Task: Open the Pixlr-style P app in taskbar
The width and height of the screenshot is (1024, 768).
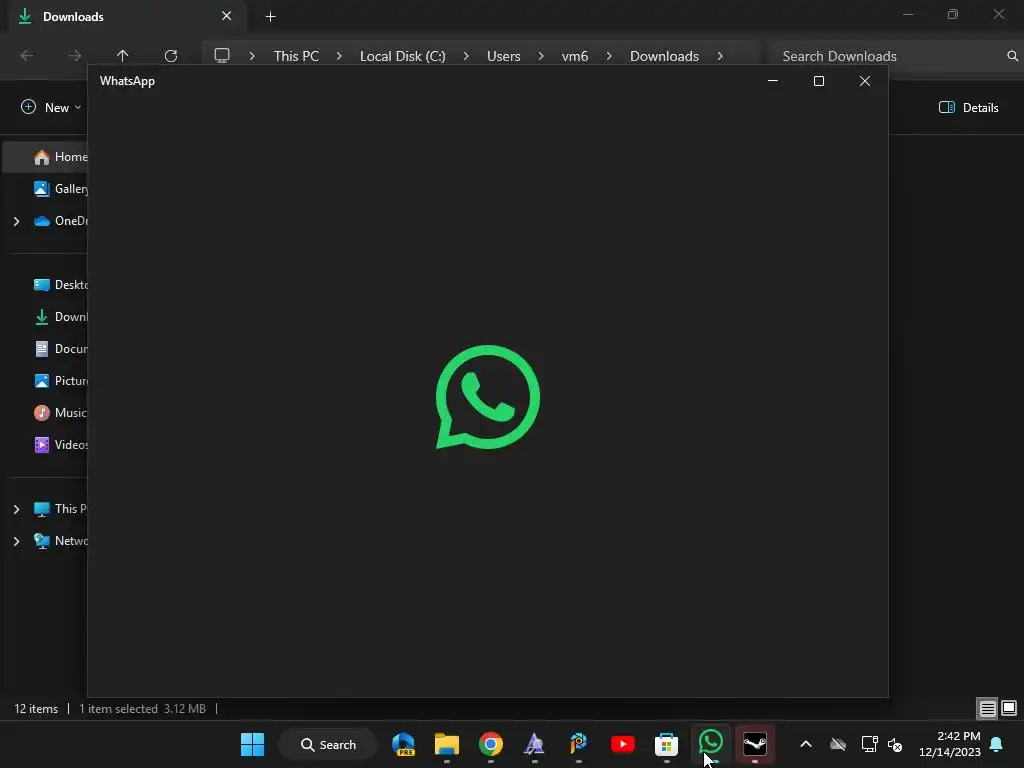Action: click(579, 744)
